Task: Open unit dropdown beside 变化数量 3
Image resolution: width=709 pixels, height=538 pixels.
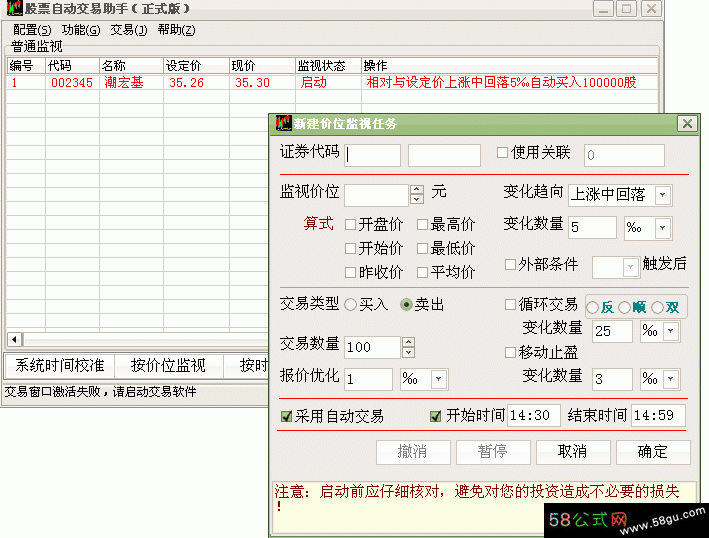Action: click(671, 379)
